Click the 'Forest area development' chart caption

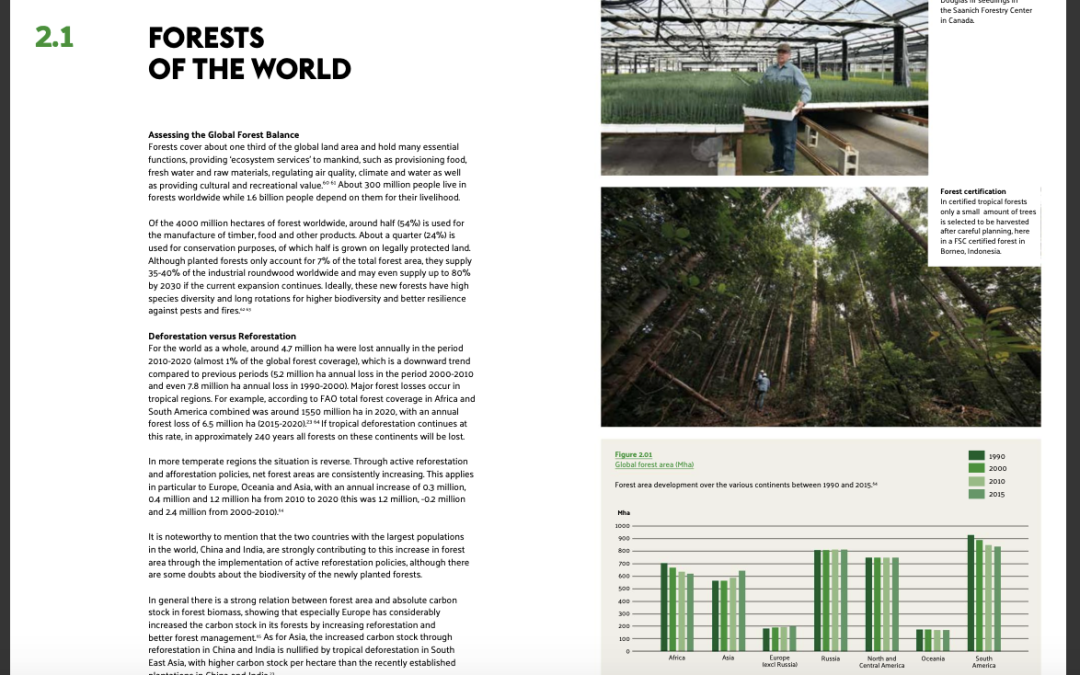click(746, 485)
